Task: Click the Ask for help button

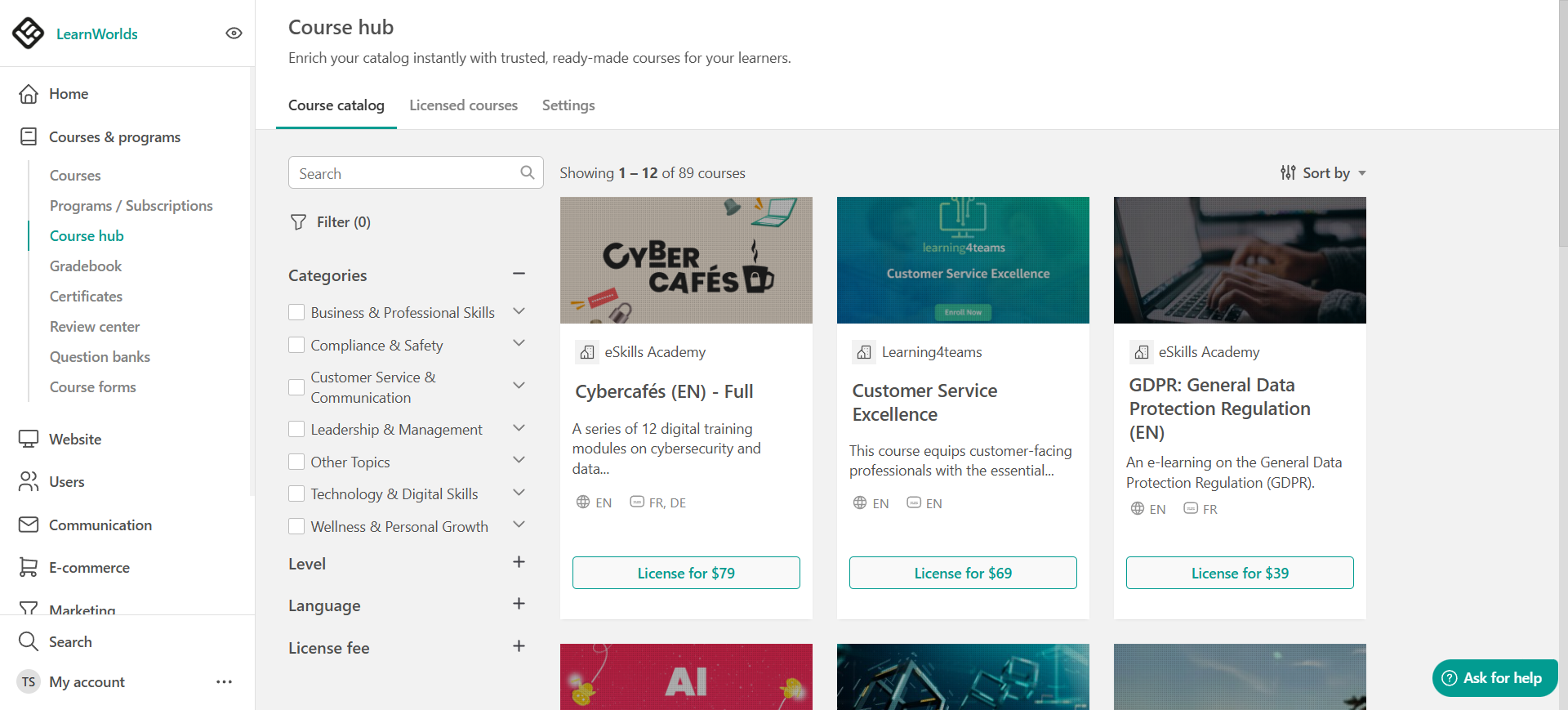Action: click(x=1494, y=678)
